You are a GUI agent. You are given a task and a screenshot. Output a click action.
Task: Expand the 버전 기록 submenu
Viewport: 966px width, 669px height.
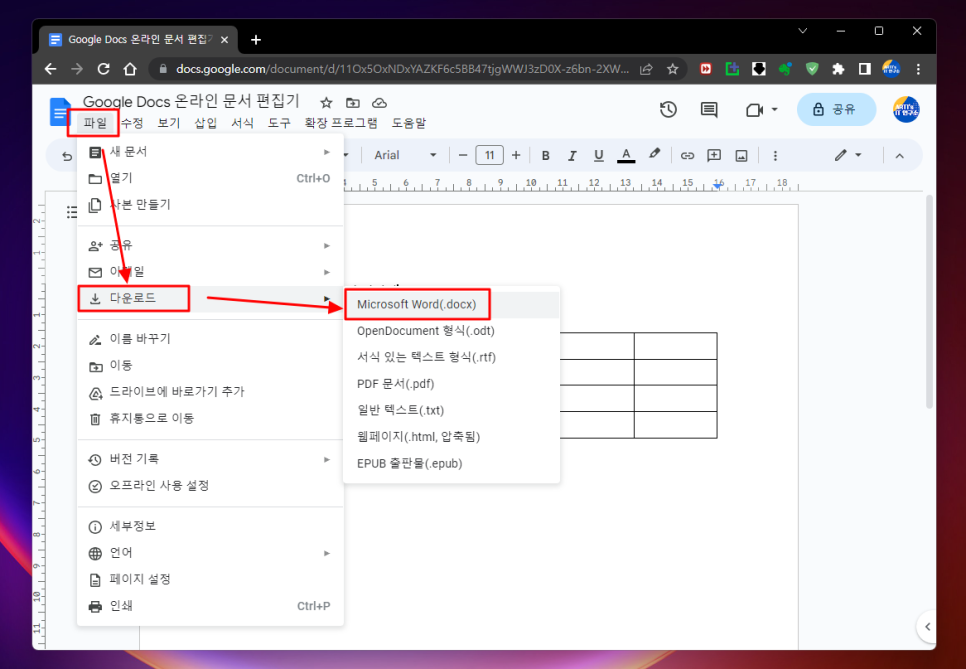click(210, 459)
